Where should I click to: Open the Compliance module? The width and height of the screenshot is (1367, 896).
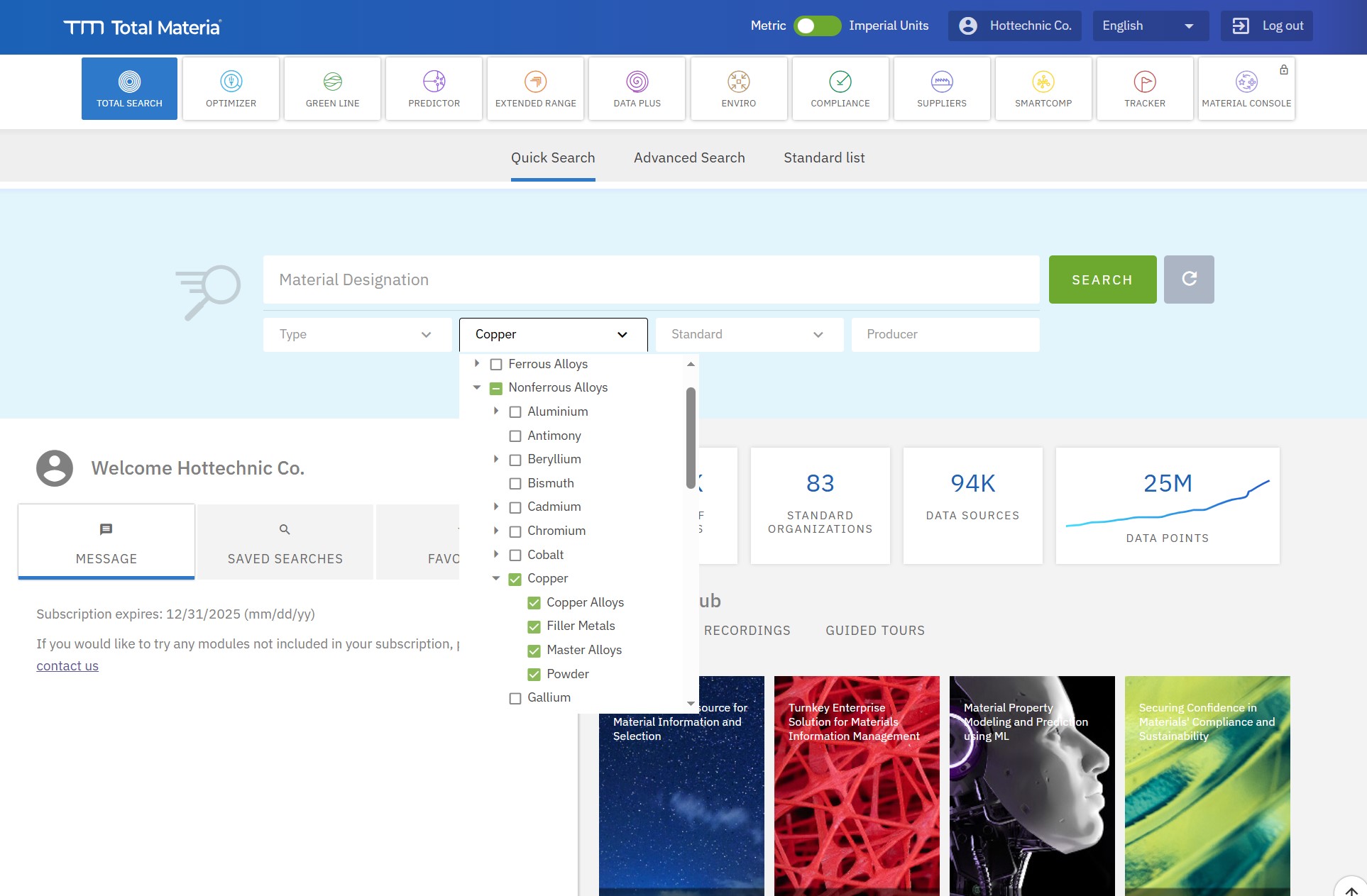(x=840, y=89)
